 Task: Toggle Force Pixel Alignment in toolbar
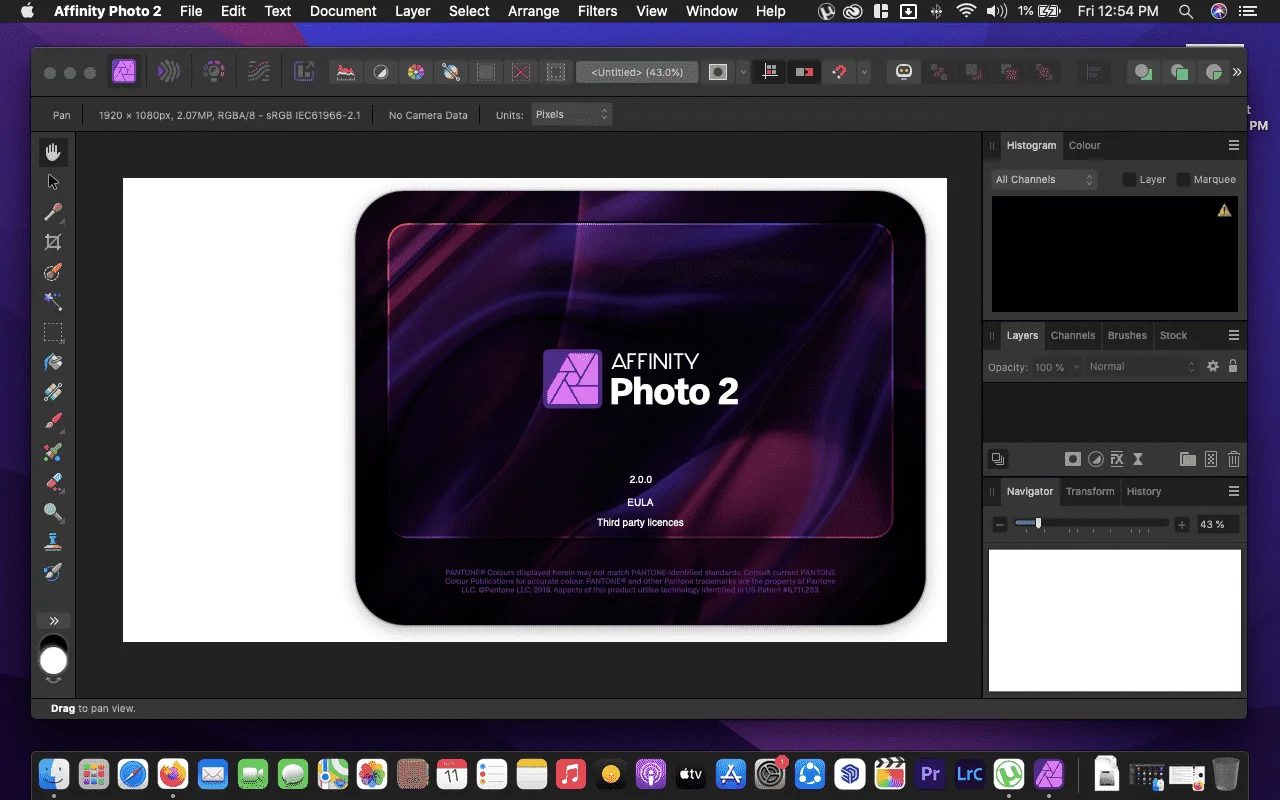pos(770,72)
